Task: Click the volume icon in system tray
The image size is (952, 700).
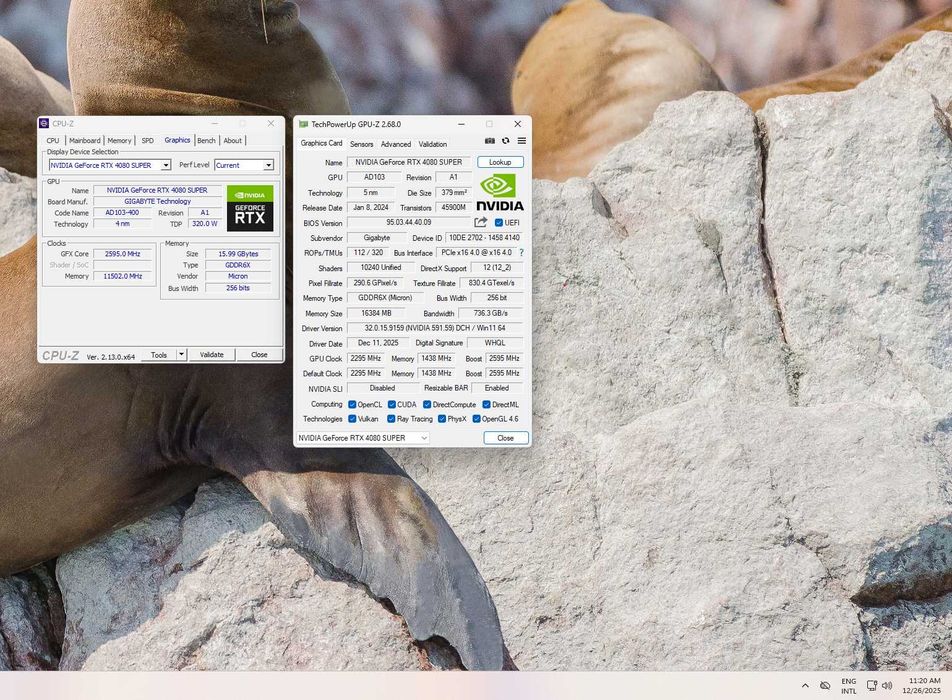Action: [887, 685]
